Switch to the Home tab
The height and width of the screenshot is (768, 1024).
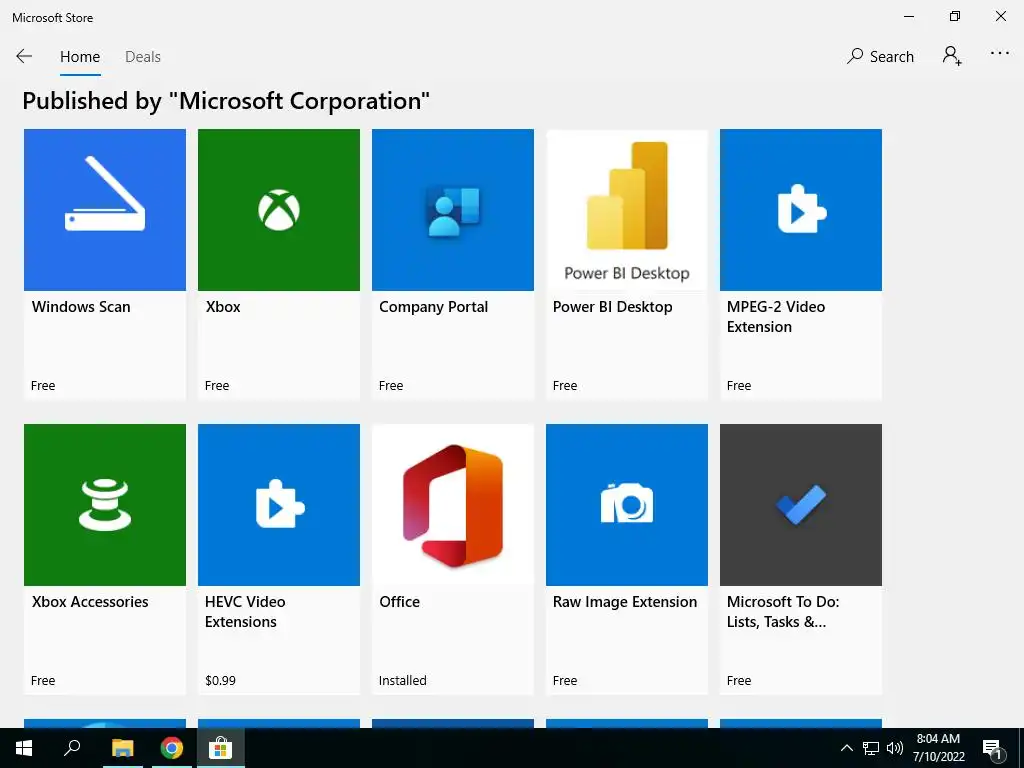80,57
